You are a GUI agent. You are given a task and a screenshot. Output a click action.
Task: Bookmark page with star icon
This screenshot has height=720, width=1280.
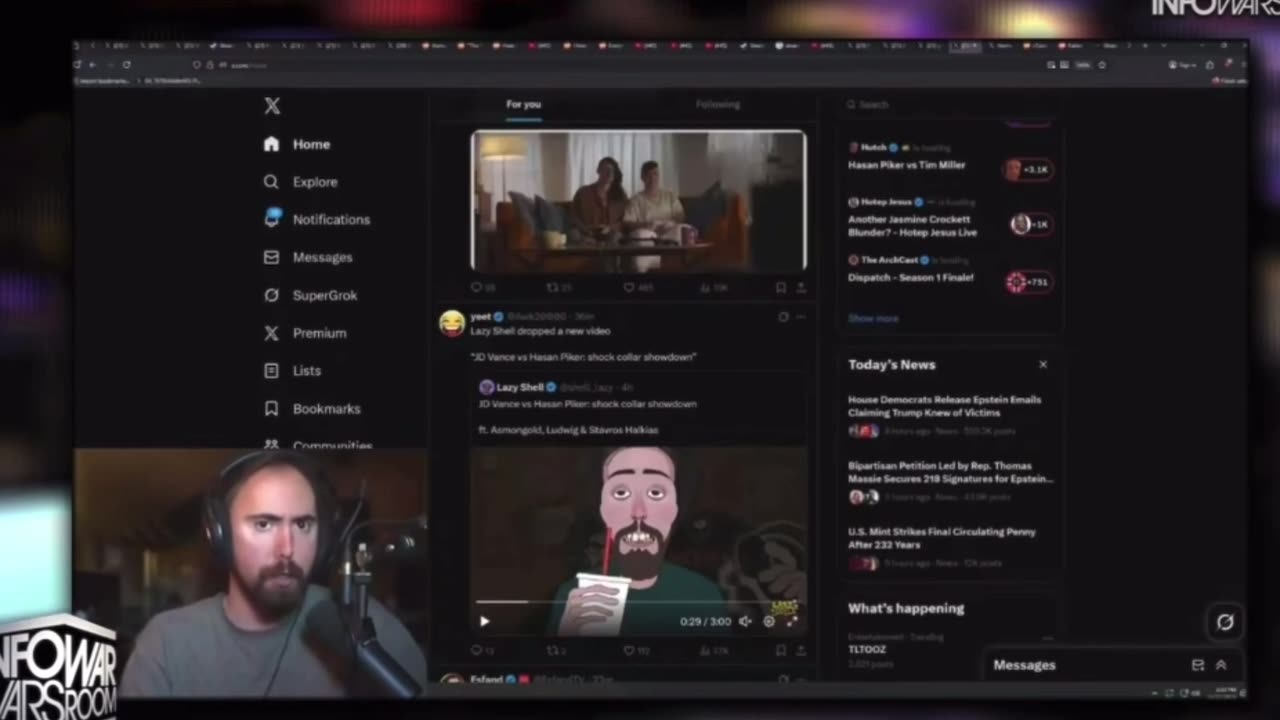[x=1102, y=64]
